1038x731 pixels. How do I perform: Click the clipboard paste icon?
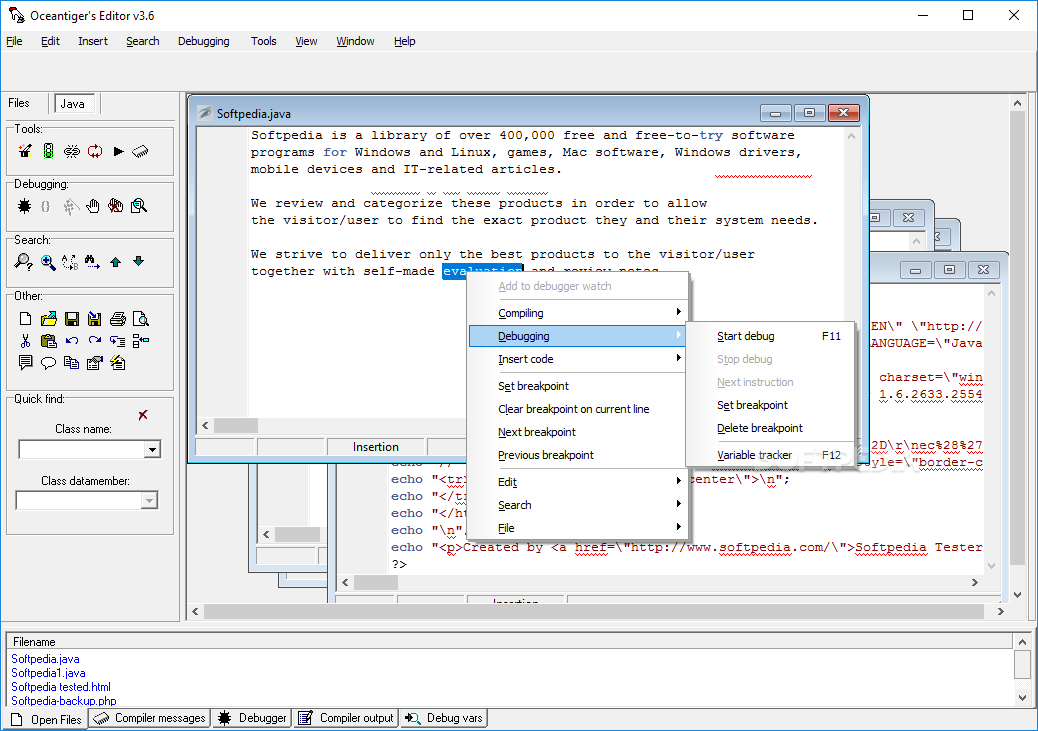(x=48, y=341)
